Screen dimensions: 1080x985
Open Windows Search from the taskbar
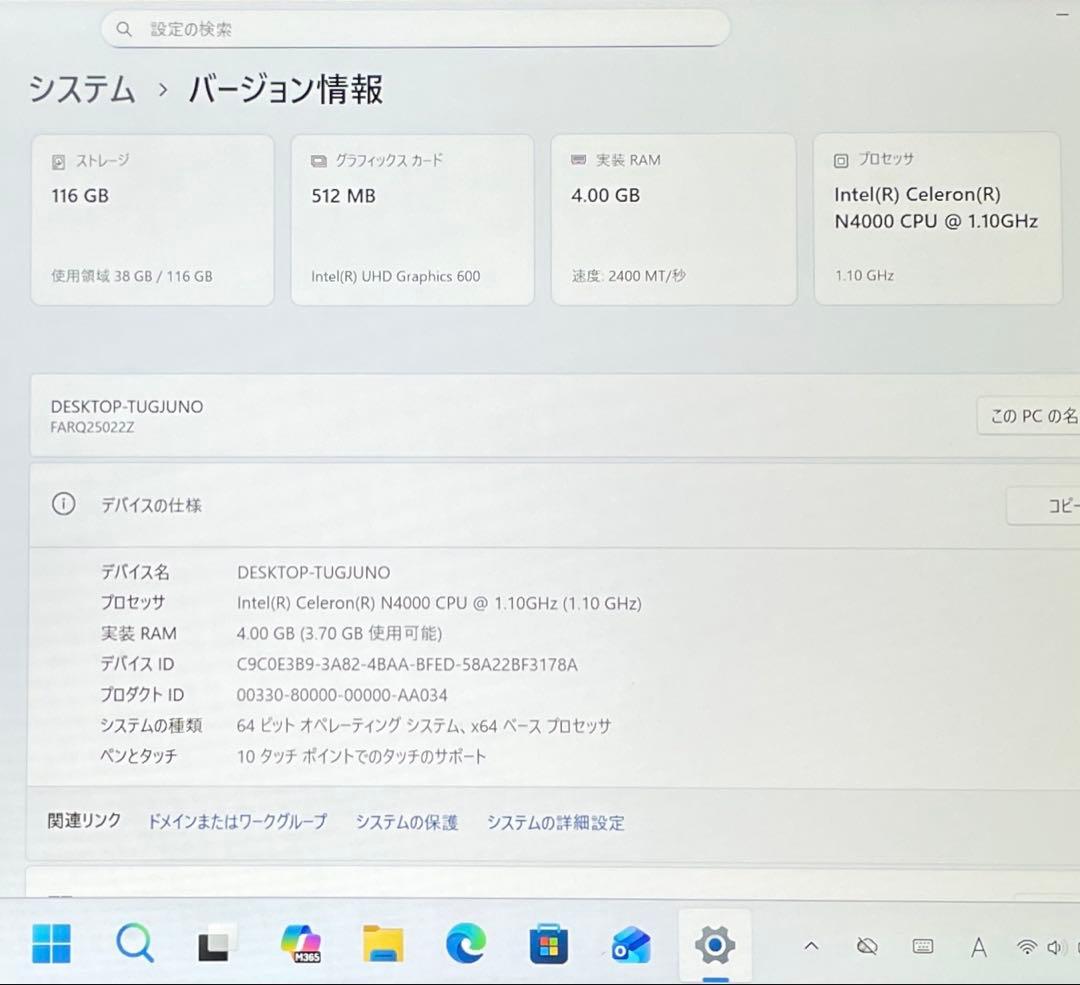point(135,944)
